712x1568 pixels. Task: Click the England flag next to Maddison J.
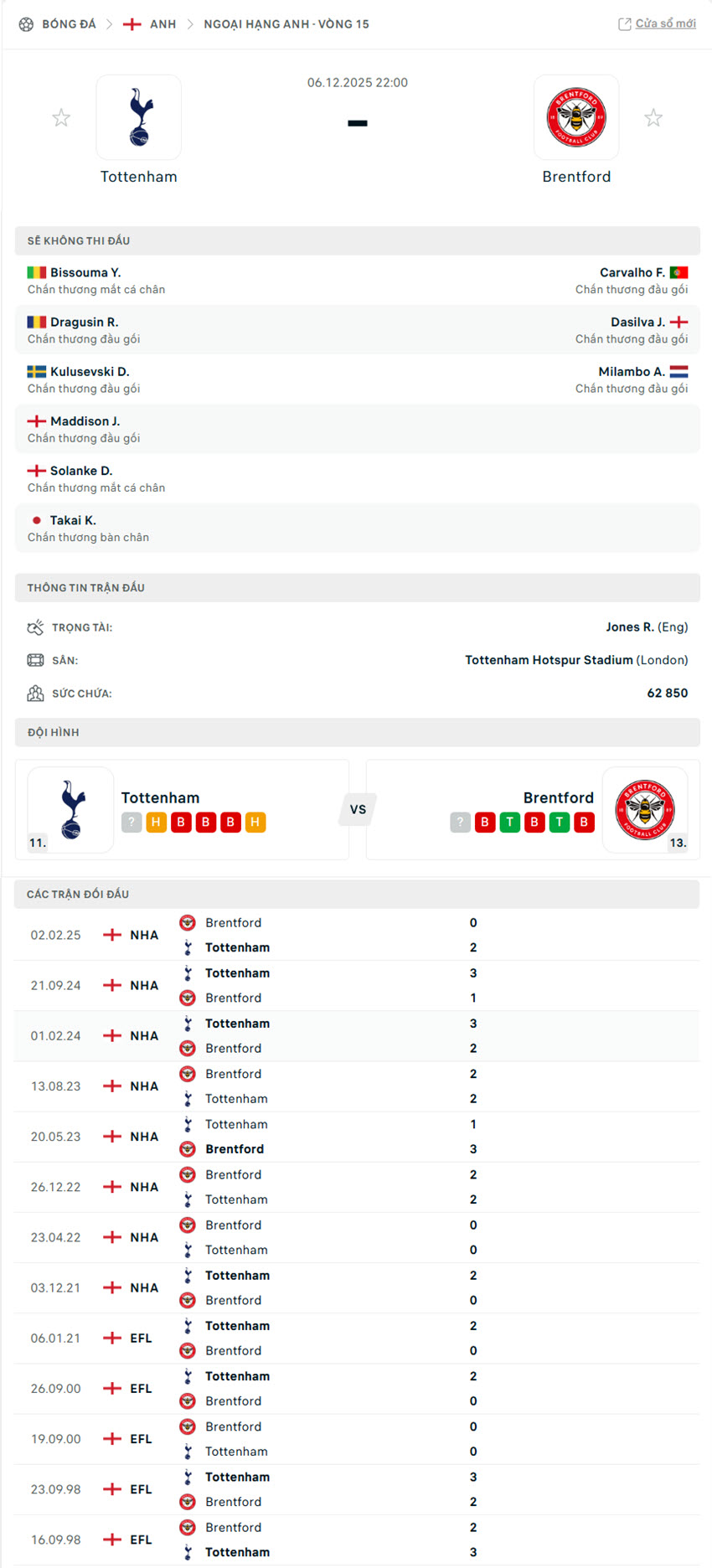coord(34,420)
